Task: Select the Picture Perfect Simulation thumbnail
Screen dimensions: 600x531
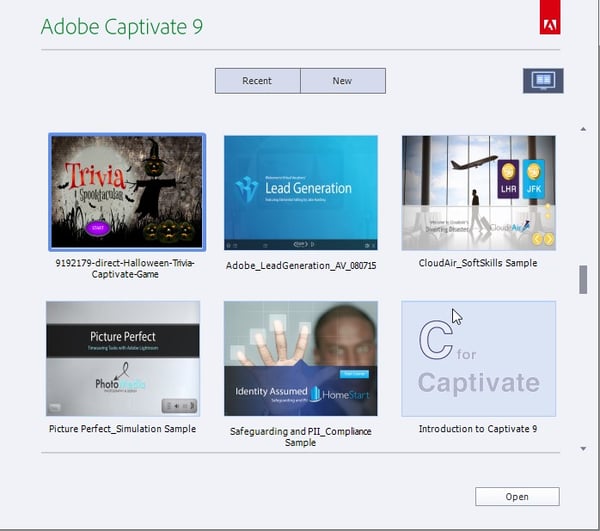Action: tap(123, 358)
